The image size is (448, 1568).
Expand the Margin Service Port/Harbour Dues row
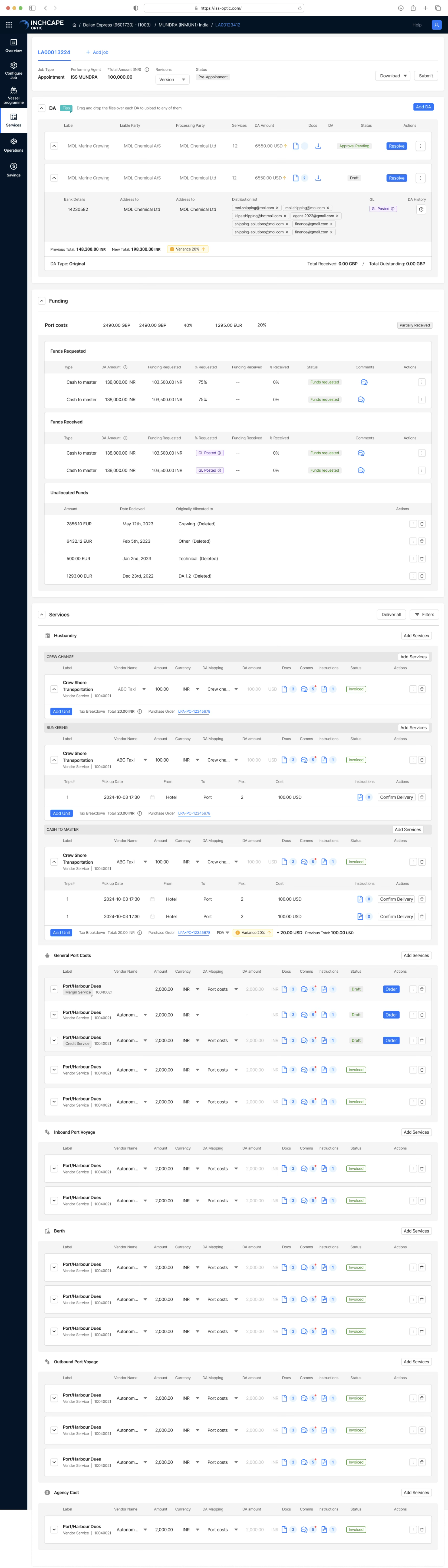pos(54,989)
